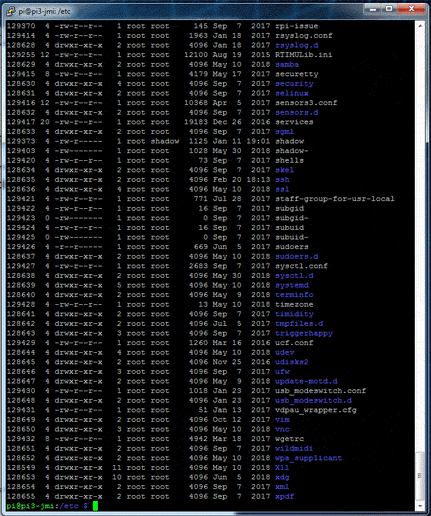Click the ssh directory name
The height and width of the screenshot is (516, 431).
(x=282, y=180)
